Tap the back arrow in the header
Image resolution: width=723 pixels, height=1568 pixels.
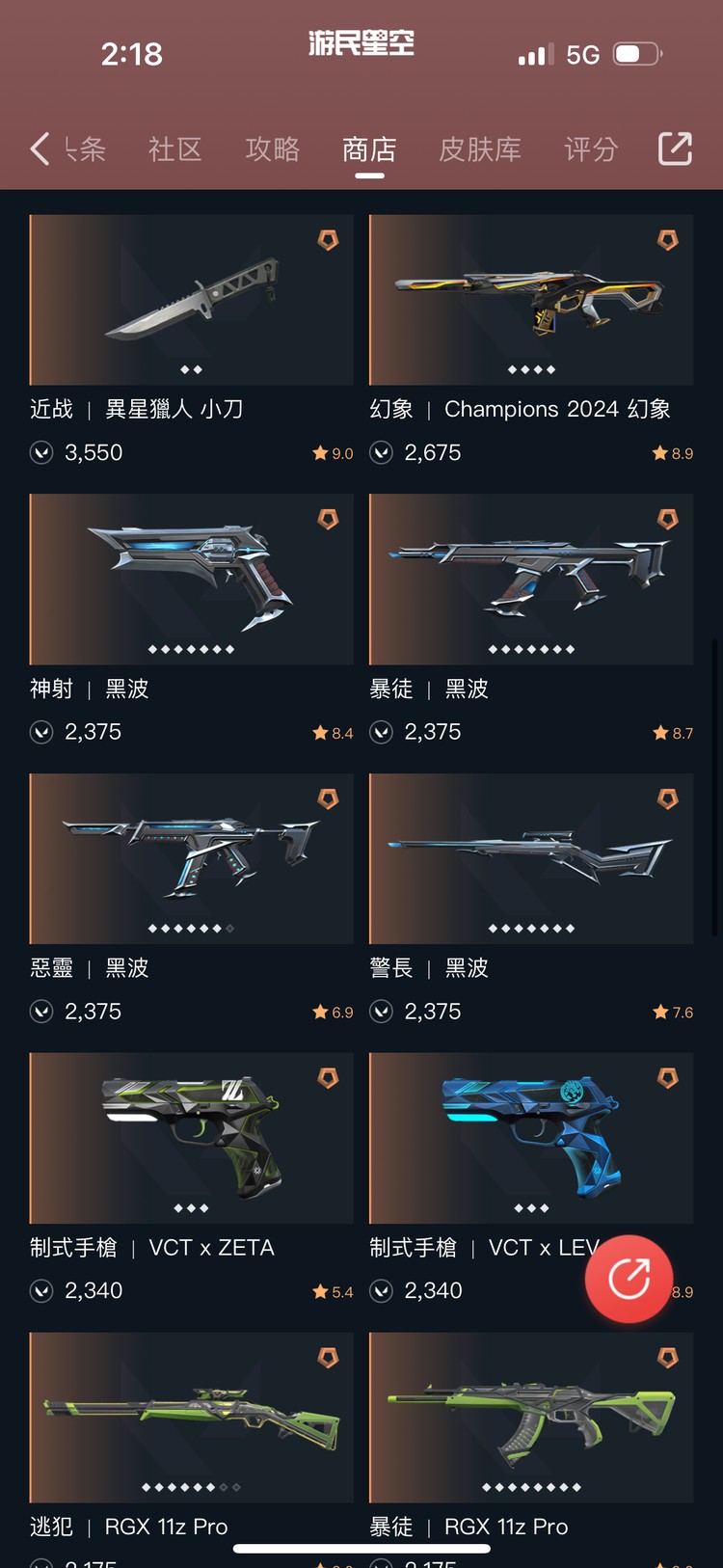(40, 149)
